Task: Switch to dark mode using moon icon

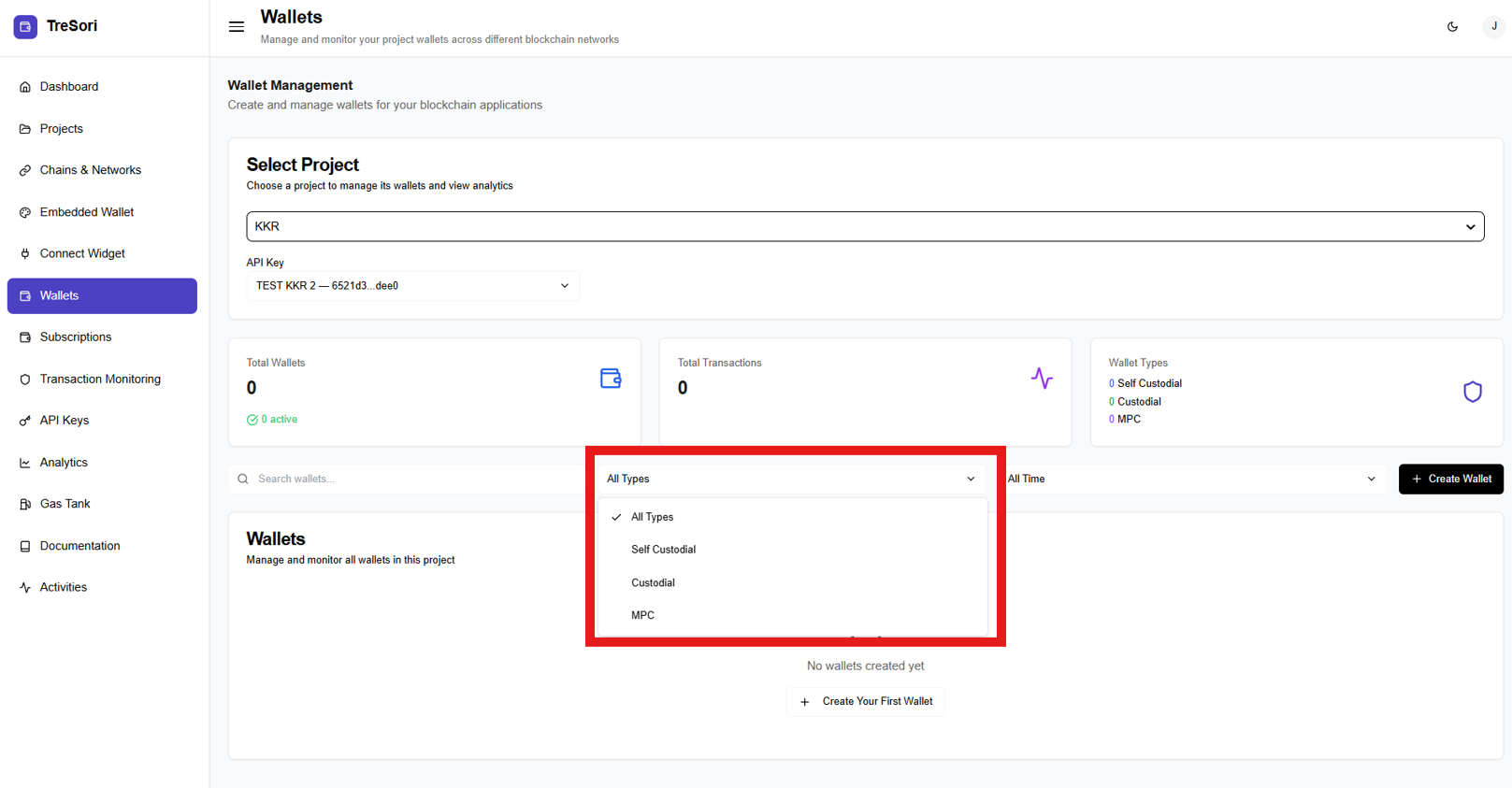Action: click(1452, 27)
